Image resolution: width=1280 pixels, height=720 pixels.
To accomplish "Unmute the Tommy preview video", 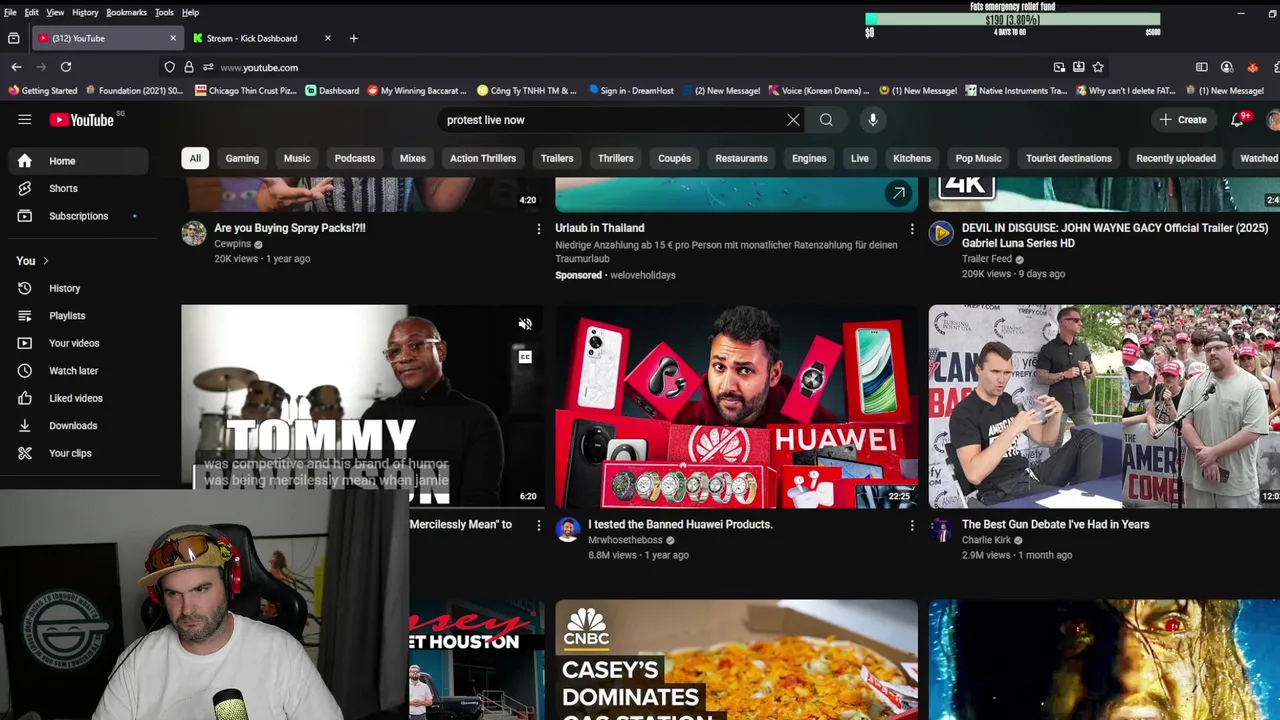I will (x=525, y=324).
